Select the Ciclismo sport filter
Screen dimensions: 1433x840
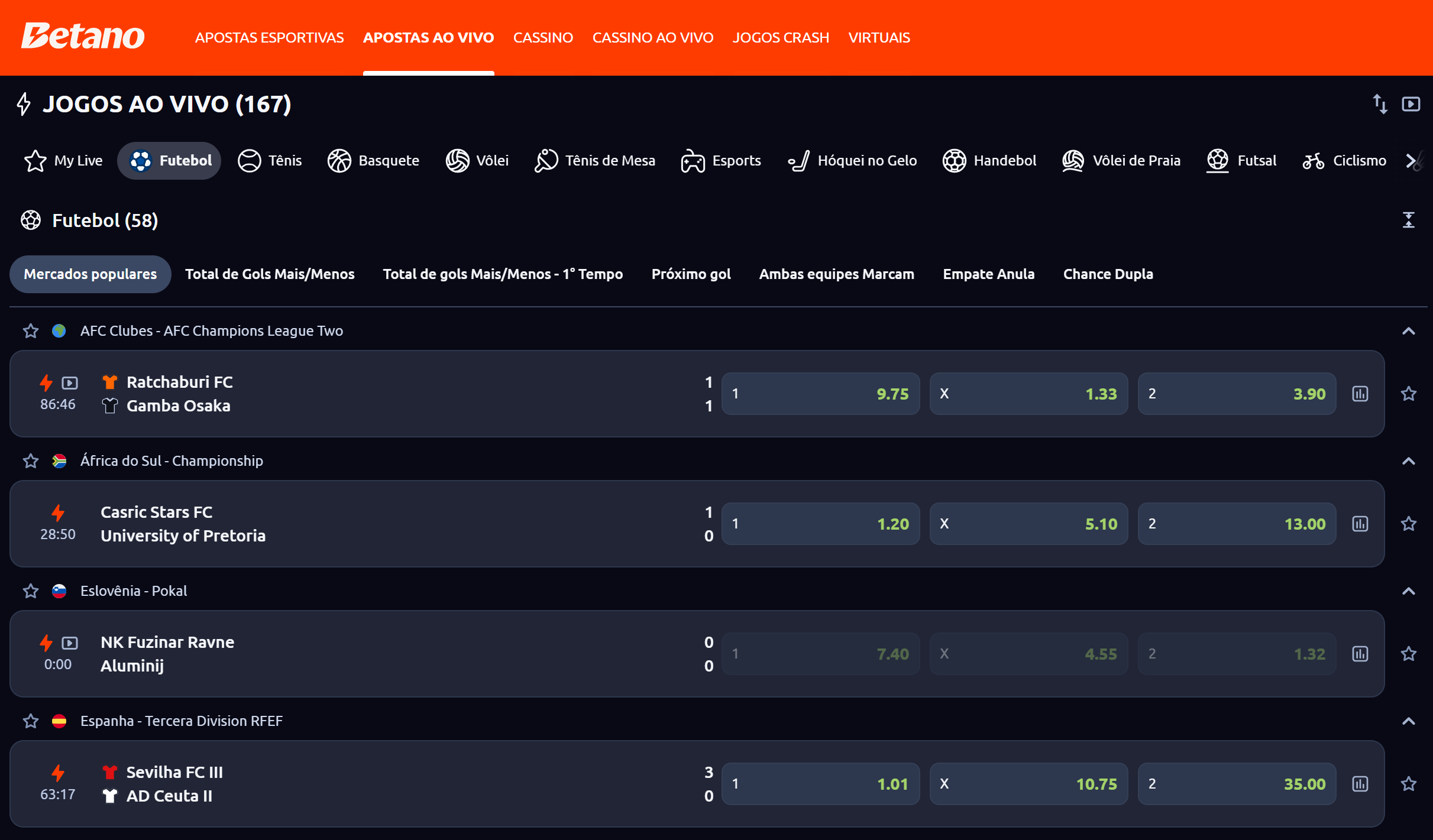[x=1344, y=161]
